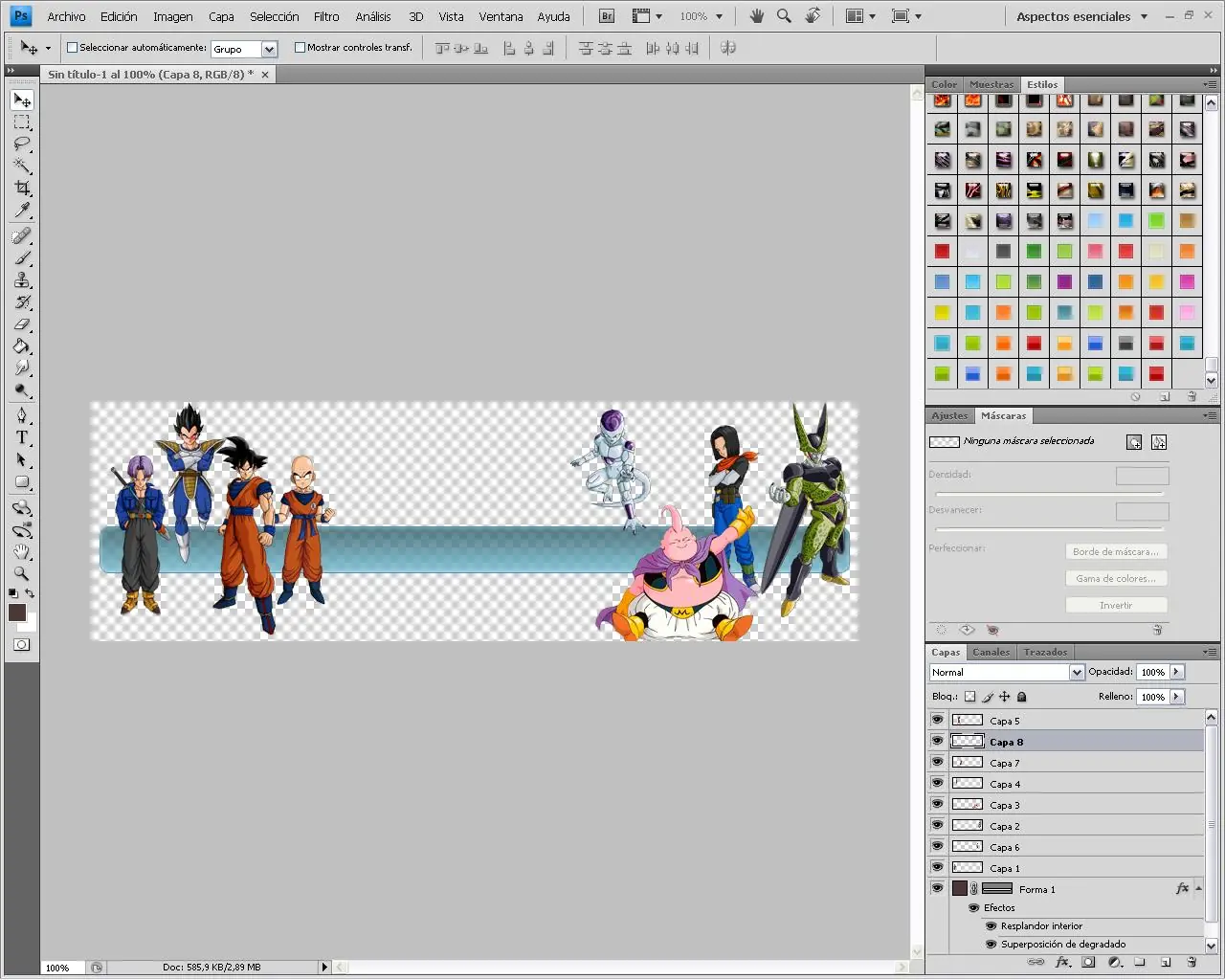Open the Capa menu
The width and height of the screenshot is (1225, 980).
point(221,16)
